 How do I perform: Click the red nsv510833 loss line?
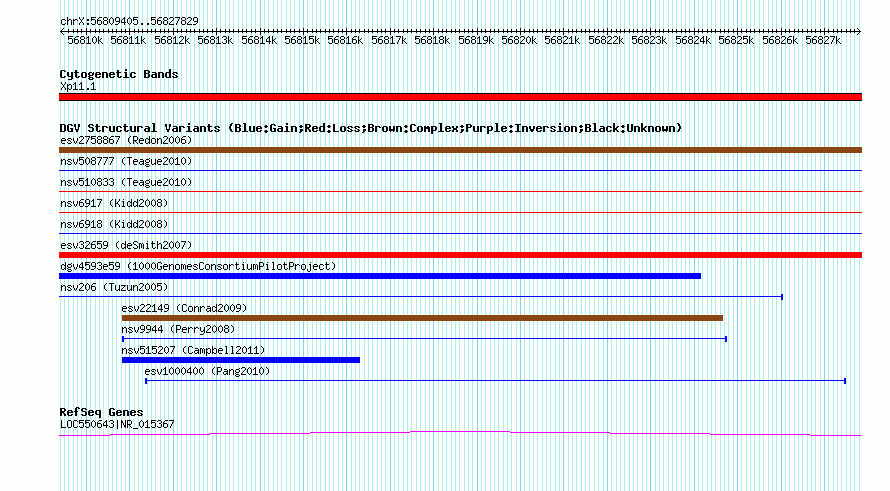460,191
